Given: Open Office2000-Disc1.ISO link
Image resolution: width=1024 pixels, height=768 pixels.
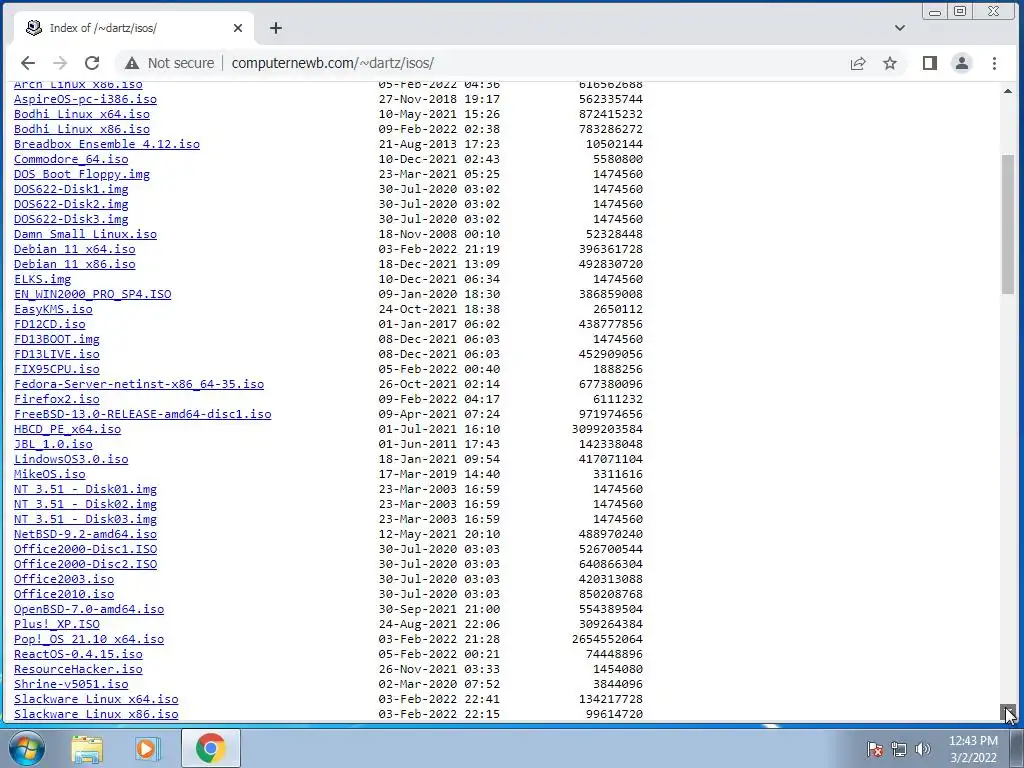Looking at the screenshot, I should 86,550.
